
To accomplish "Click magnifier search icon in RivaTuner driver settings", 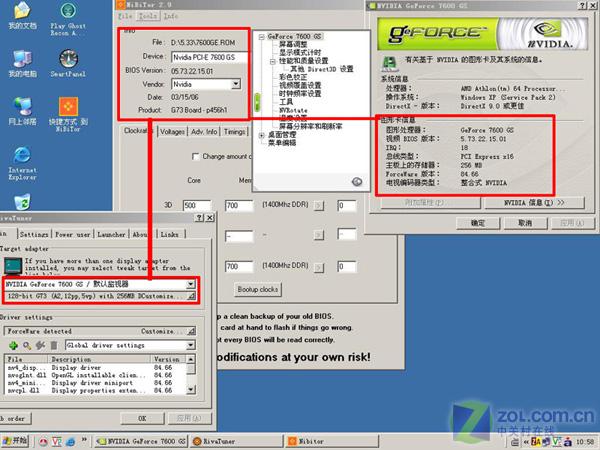I will tap(27, 346).
